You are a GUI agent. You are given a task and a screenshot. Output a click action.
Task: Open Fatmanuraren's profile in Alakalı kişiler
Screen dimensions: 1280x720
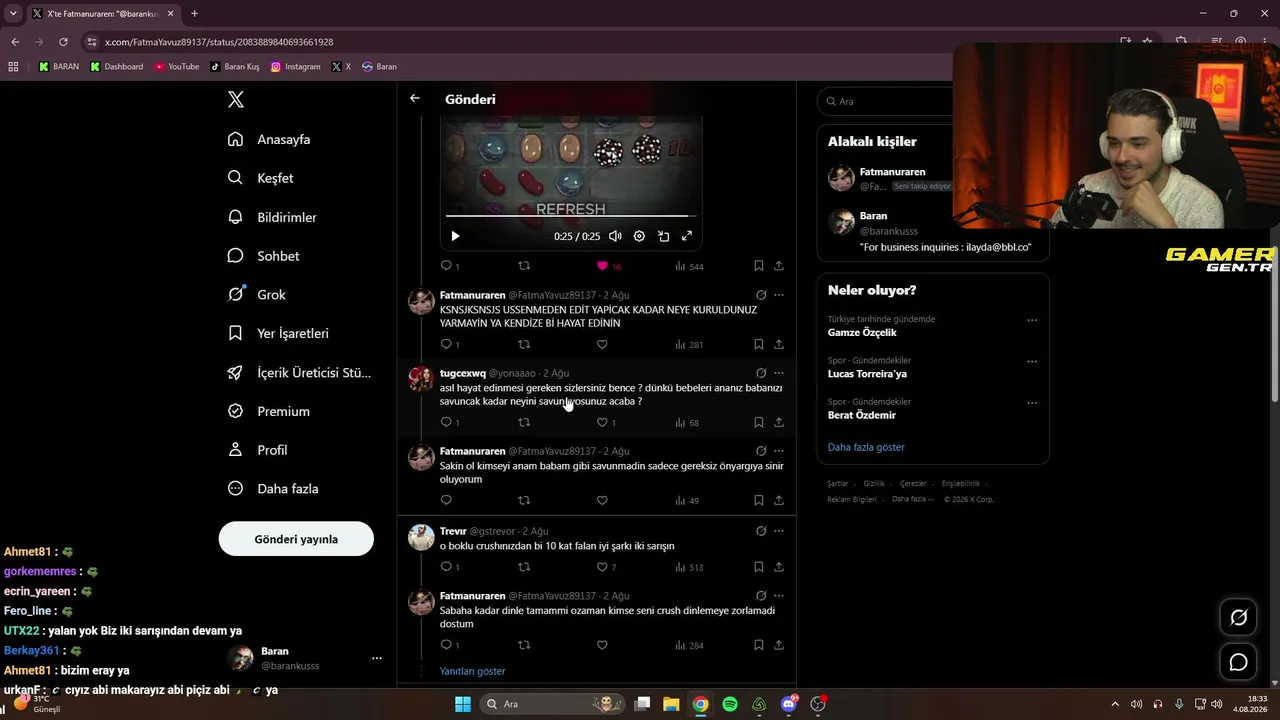point(892,172)
